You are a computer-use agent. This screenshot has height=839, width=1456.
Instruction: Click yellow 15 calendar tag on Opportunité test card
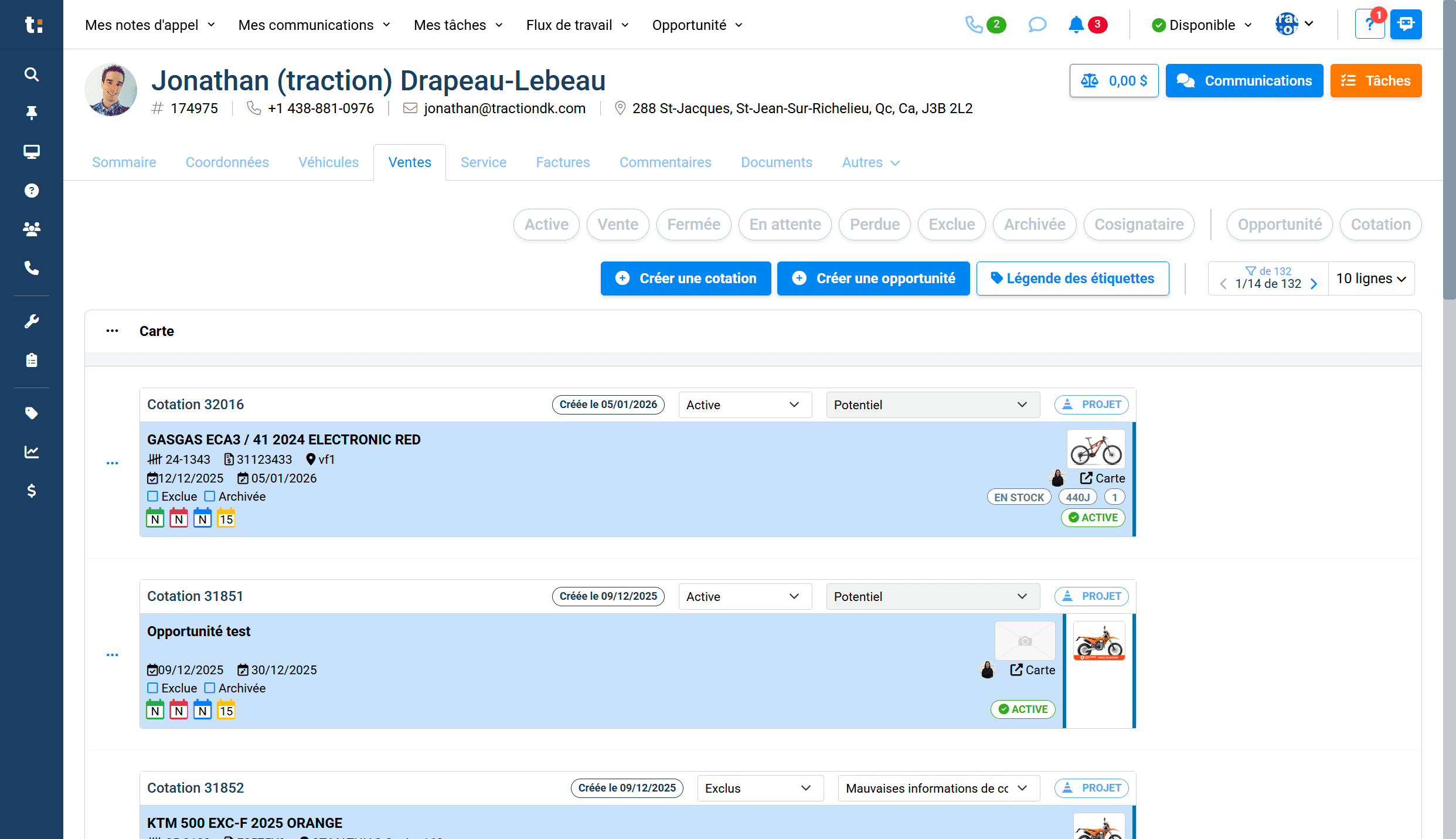click(226, 710)
